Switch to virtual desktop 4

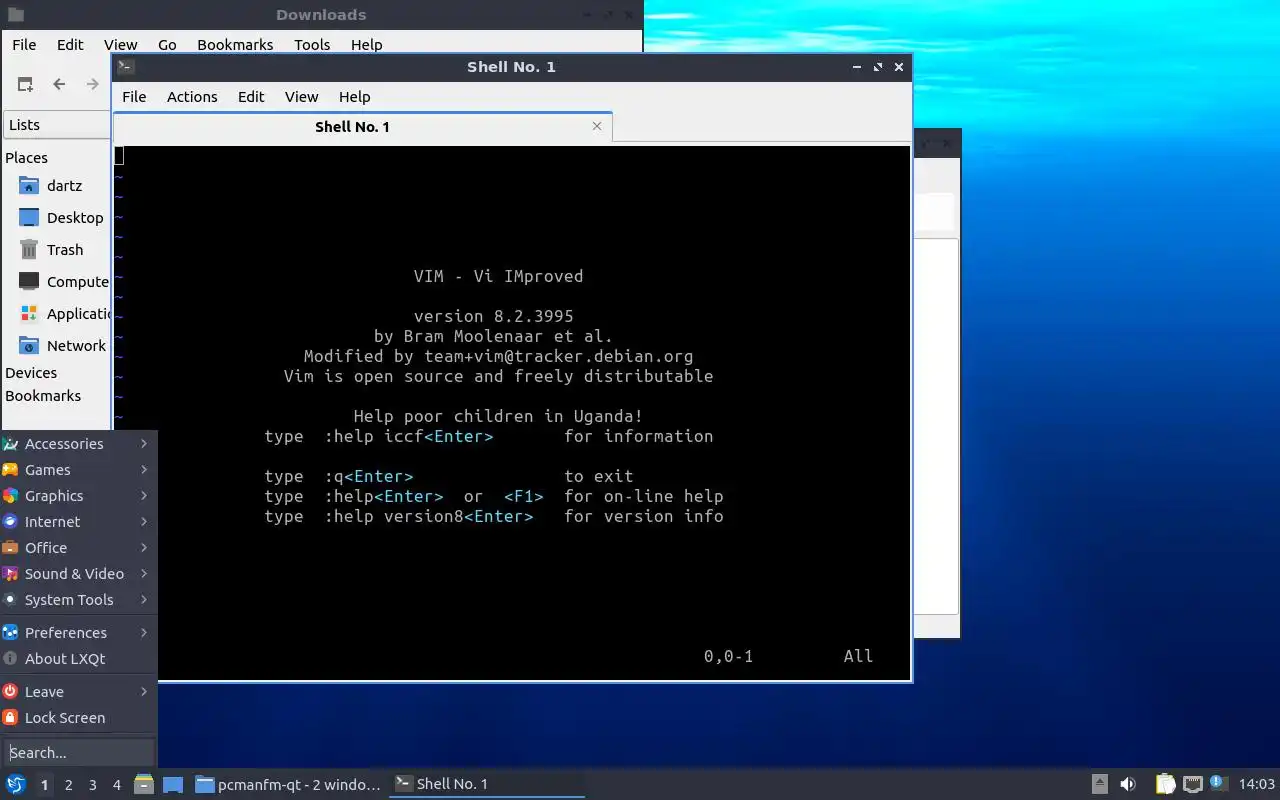(116, 785)
